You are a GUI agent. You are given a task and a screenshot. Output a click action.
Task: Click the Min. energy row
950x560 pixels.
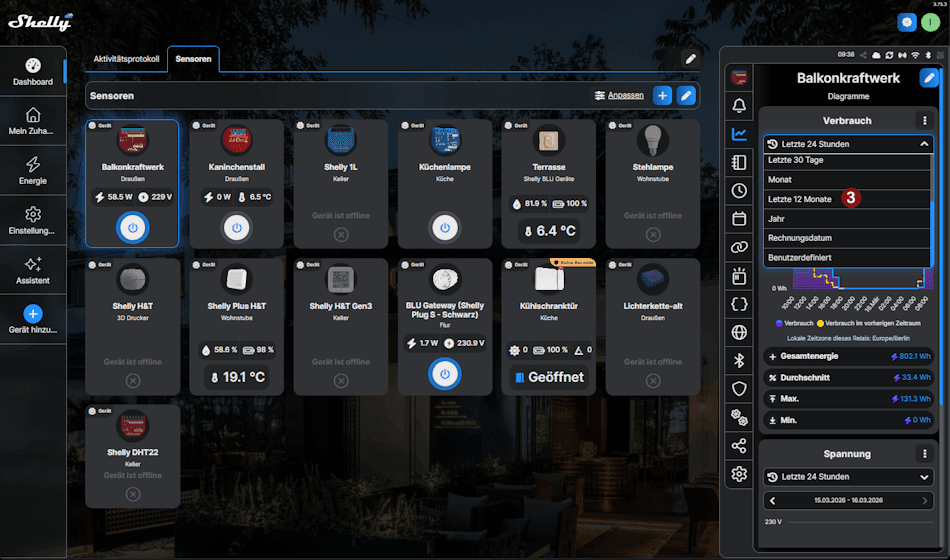point(848,420)
